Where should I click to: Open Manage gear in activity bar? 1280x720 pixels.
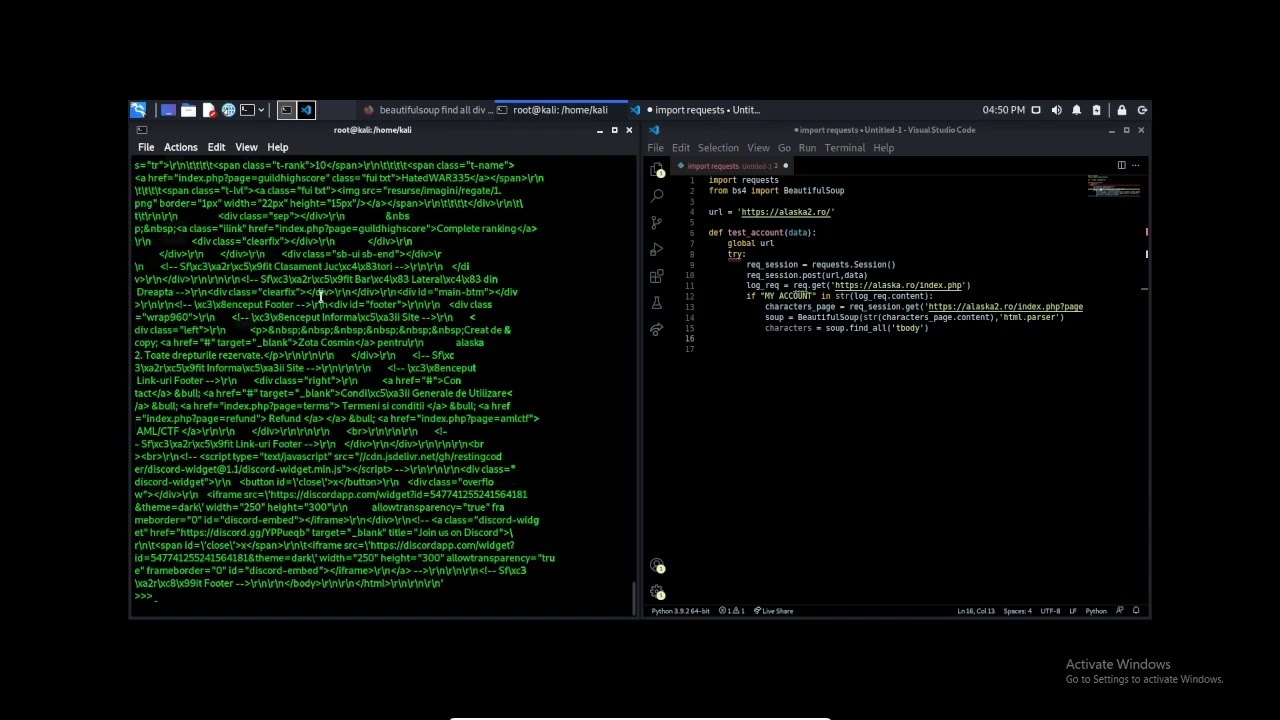[657, 593]
